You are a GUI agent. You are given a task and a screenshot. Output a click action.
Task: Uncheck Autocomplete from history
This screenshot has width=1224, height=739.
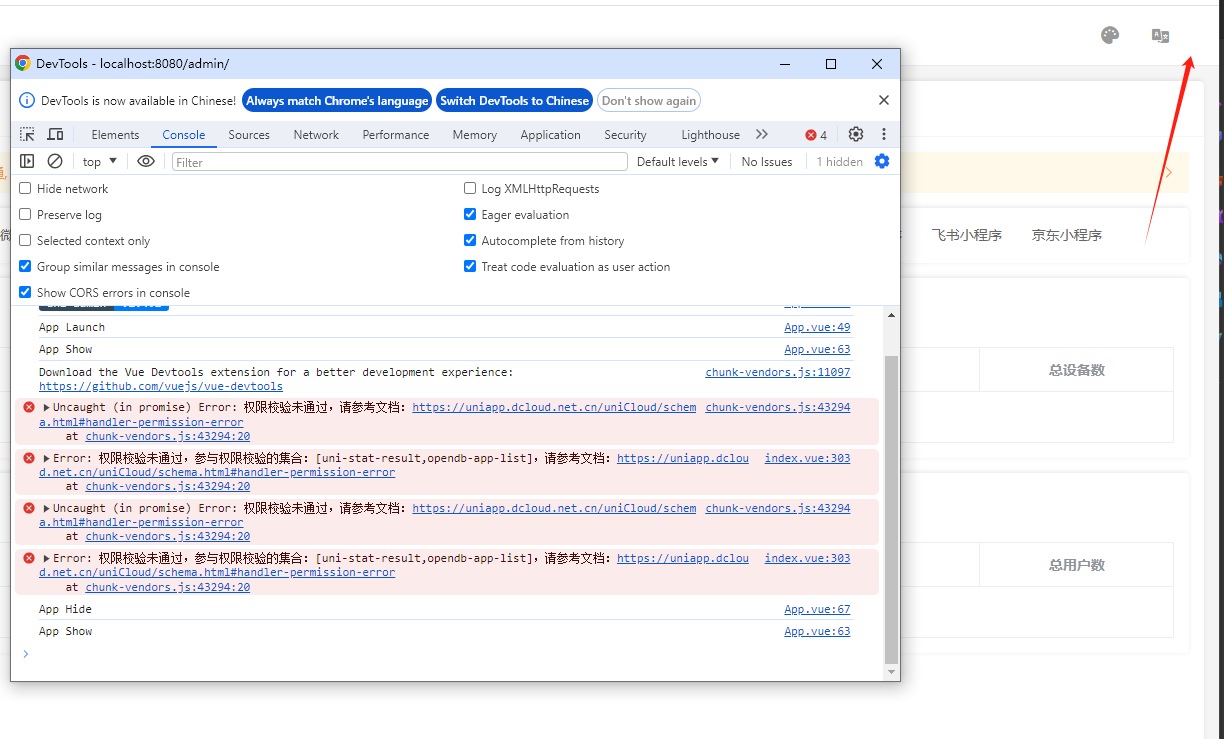tap(470, 241)
